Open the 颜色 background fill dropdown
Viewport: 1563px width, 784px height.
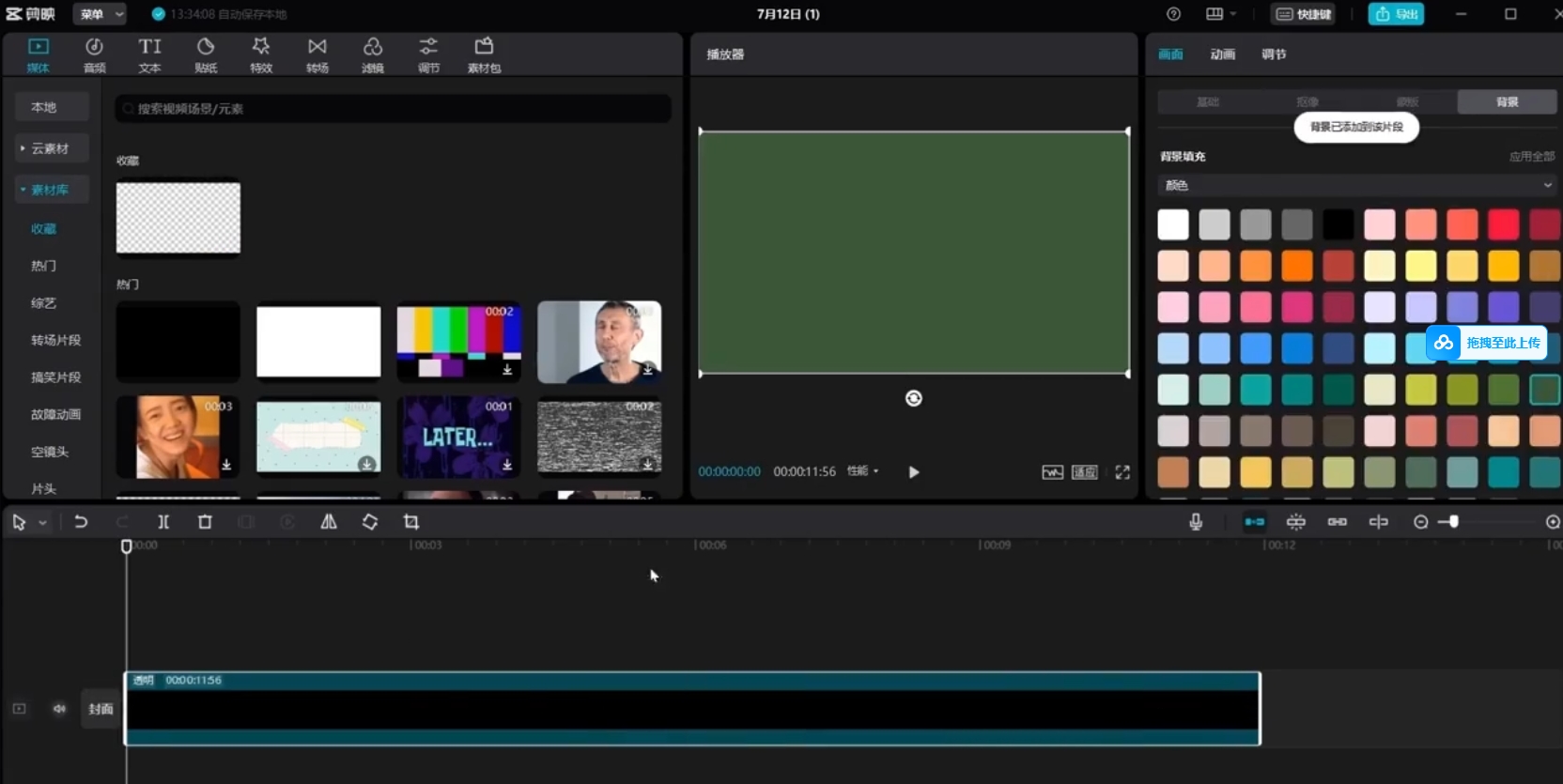point(1357,186)
